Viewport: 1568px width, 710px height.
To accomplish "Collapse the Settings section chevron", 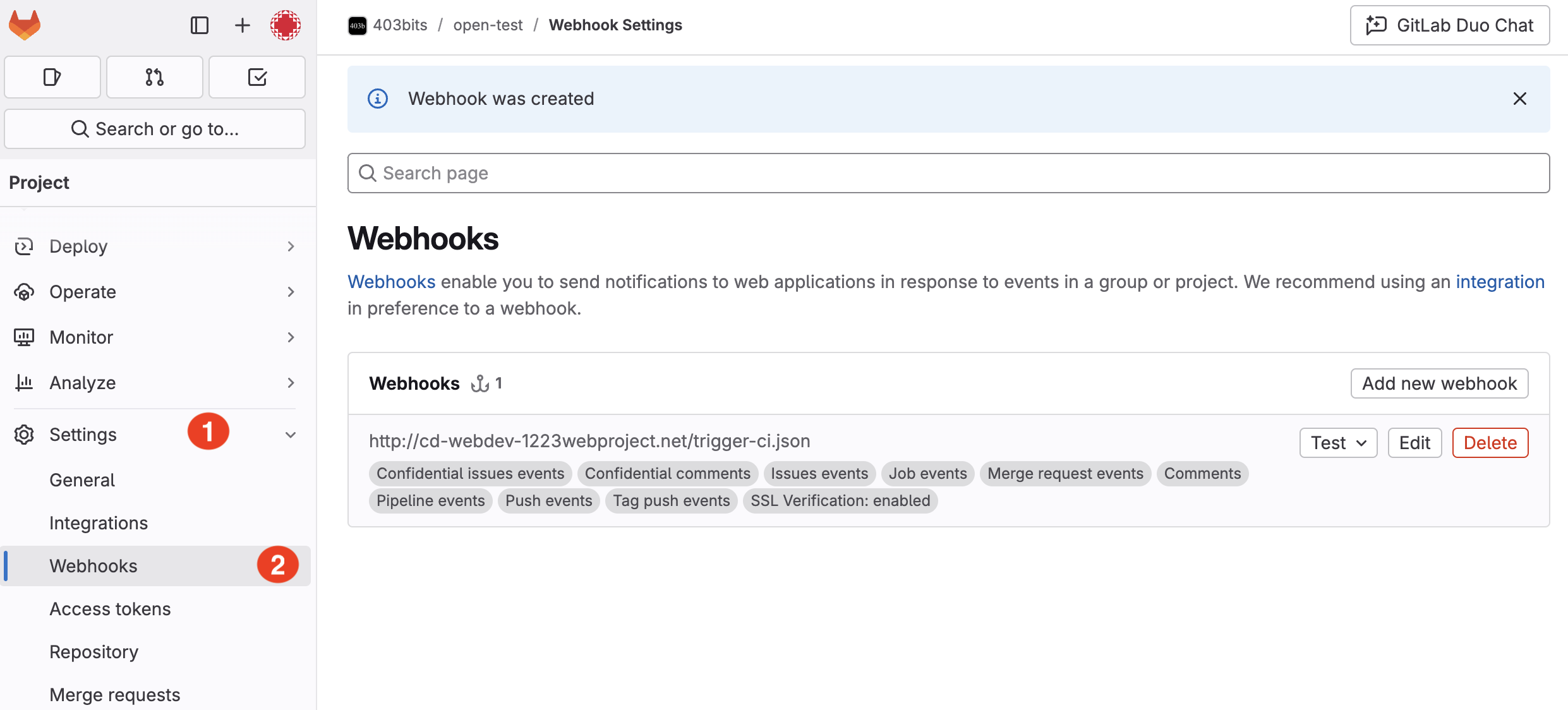I will click(291, 435).
